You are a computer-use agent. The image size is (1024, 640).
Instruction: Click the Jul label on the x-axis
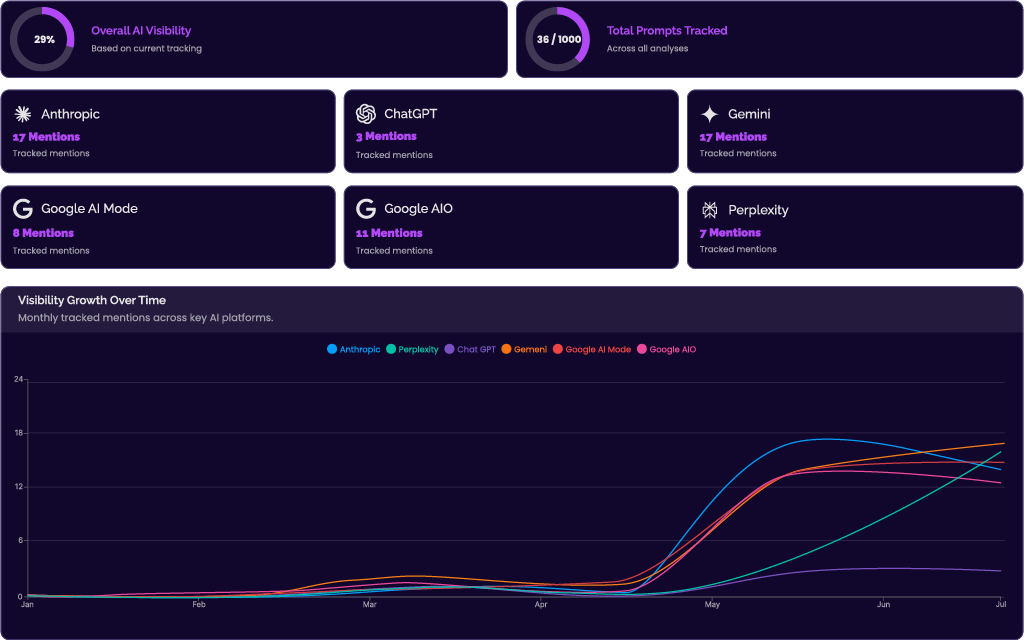pos(1000,605)
